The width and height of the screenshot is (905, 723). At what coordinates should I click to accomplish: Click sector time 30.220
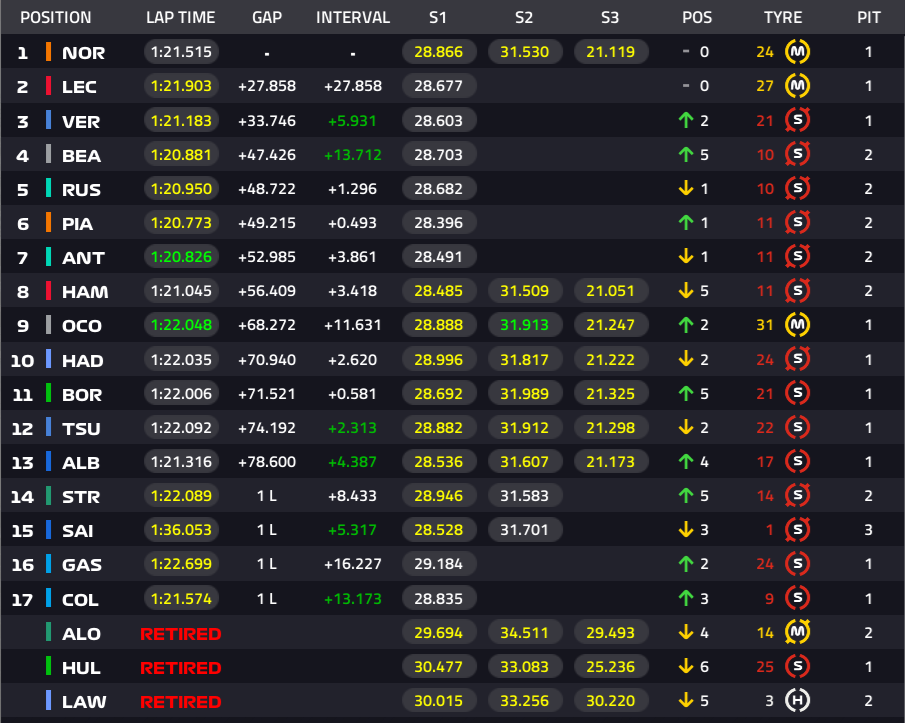coord(611,700)
